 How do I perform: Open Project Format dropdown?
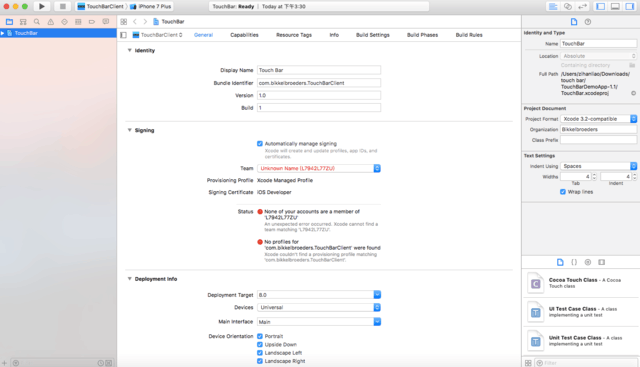coord(598,119)
